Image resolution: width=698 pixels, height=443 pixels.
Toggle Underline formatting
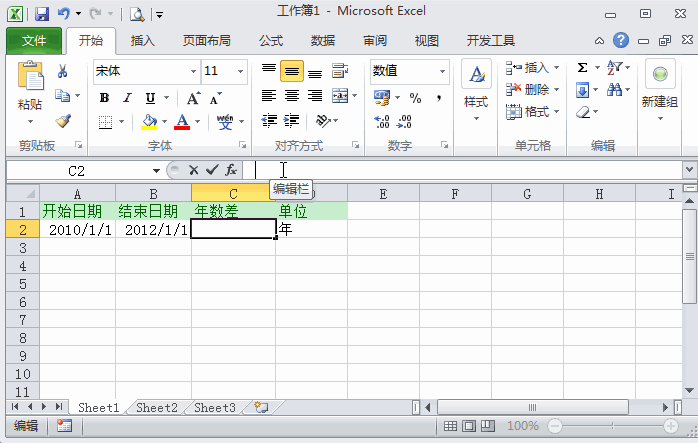(150, 98)
